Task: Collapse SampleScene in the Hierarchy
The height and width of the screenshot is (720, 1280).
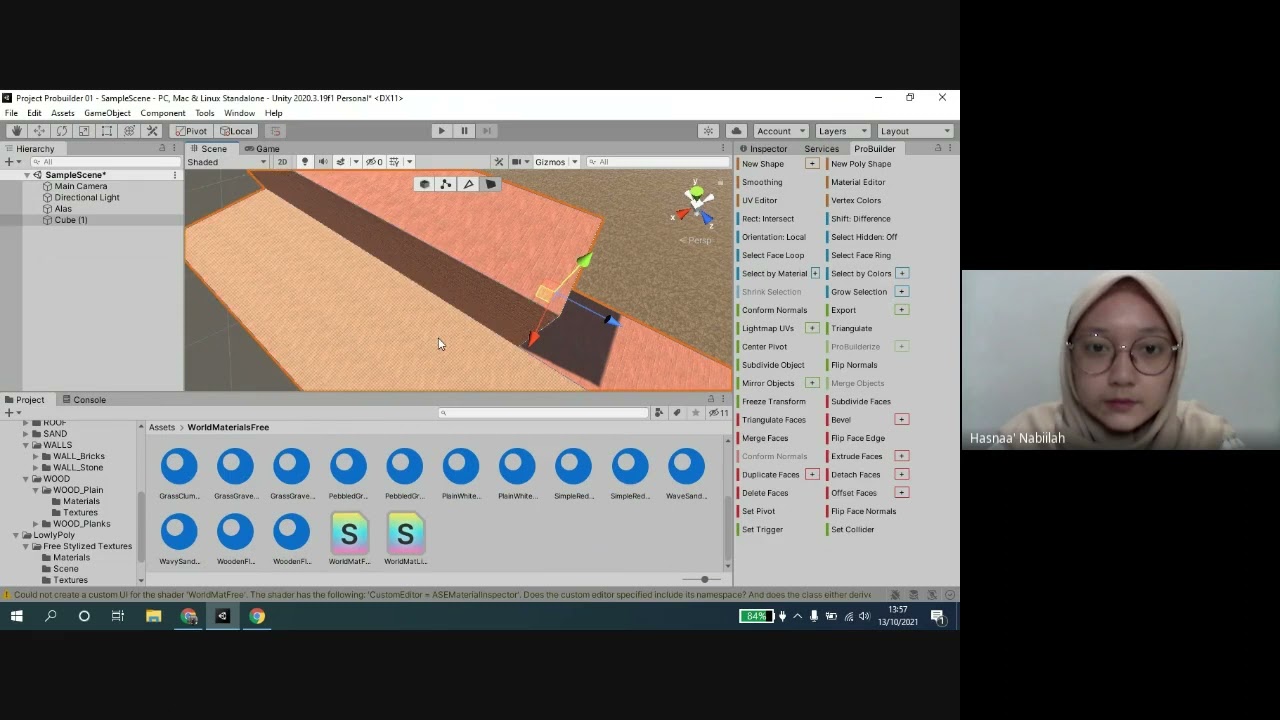Action: pyautogui.click(x=28, y=175)
